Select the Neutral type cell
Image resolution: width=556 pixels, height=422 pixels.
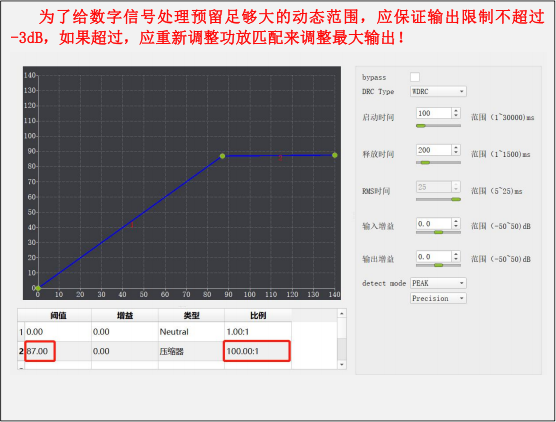tap(191, 332)
